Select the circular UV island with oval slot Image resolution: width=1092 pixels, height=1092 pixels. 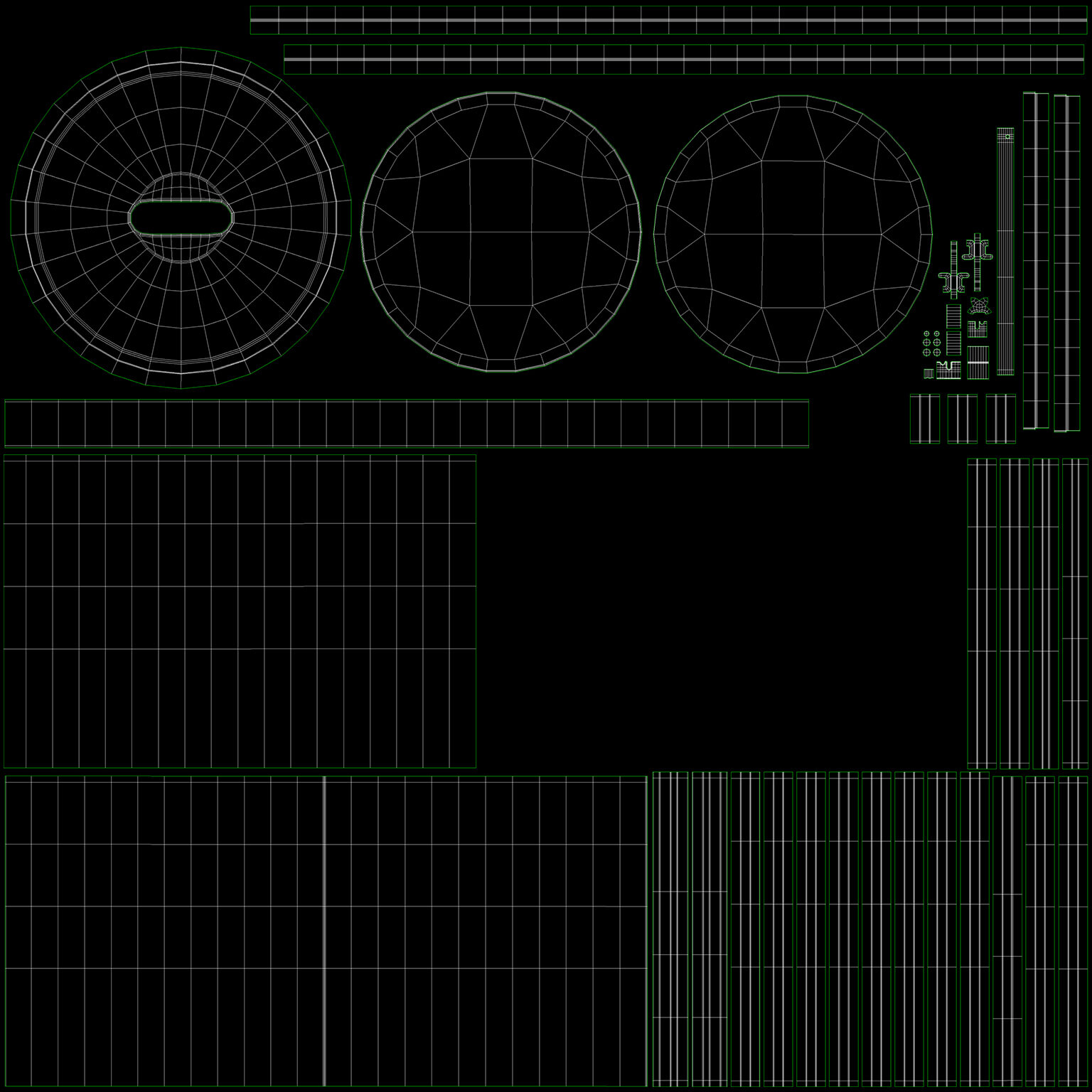point(181,218)
